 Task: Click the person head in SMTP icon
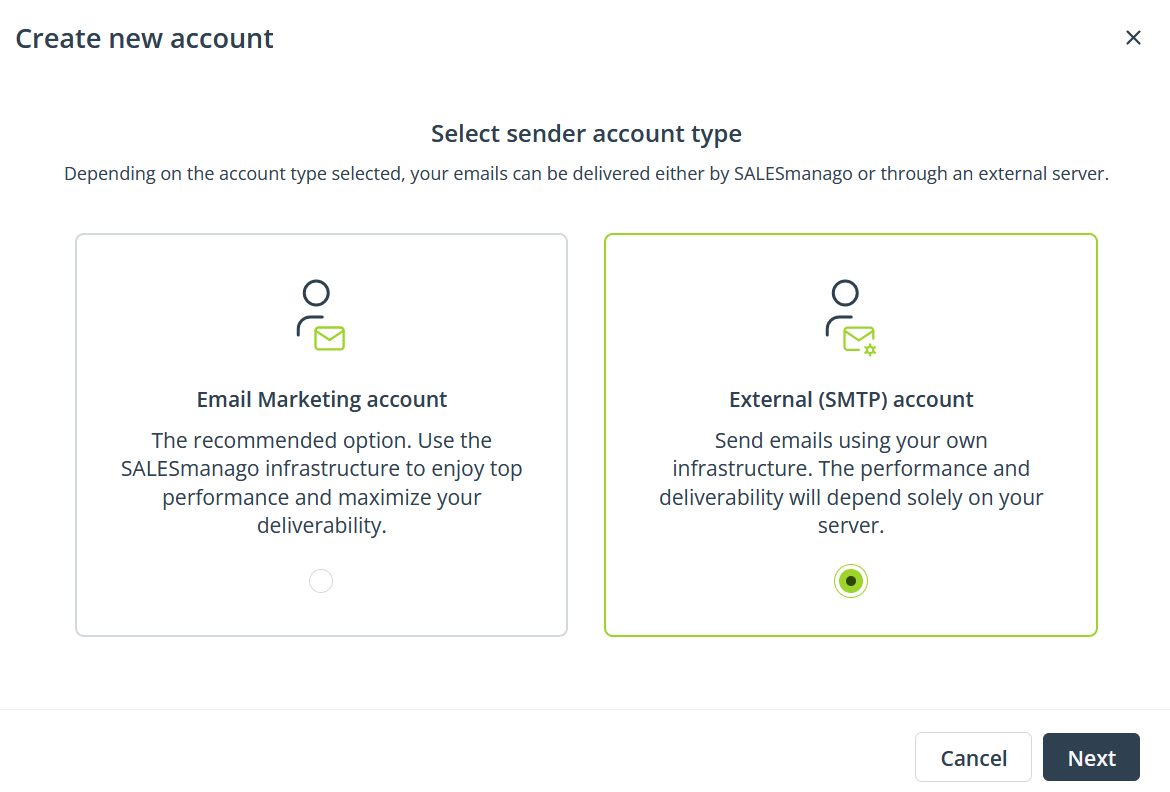click(845, 293)
